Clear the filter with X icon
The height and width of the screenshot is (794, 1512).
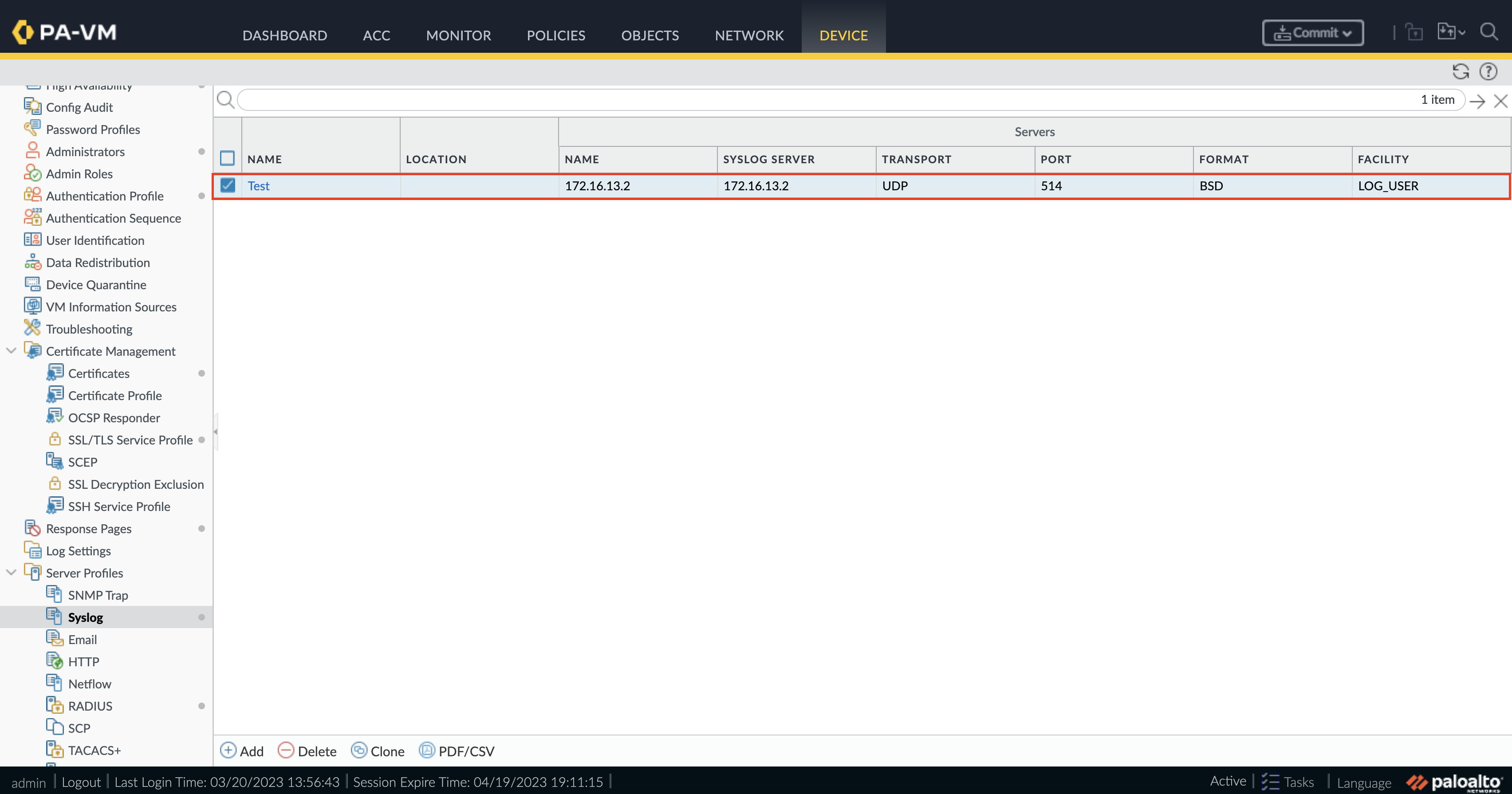point(1500,101)
